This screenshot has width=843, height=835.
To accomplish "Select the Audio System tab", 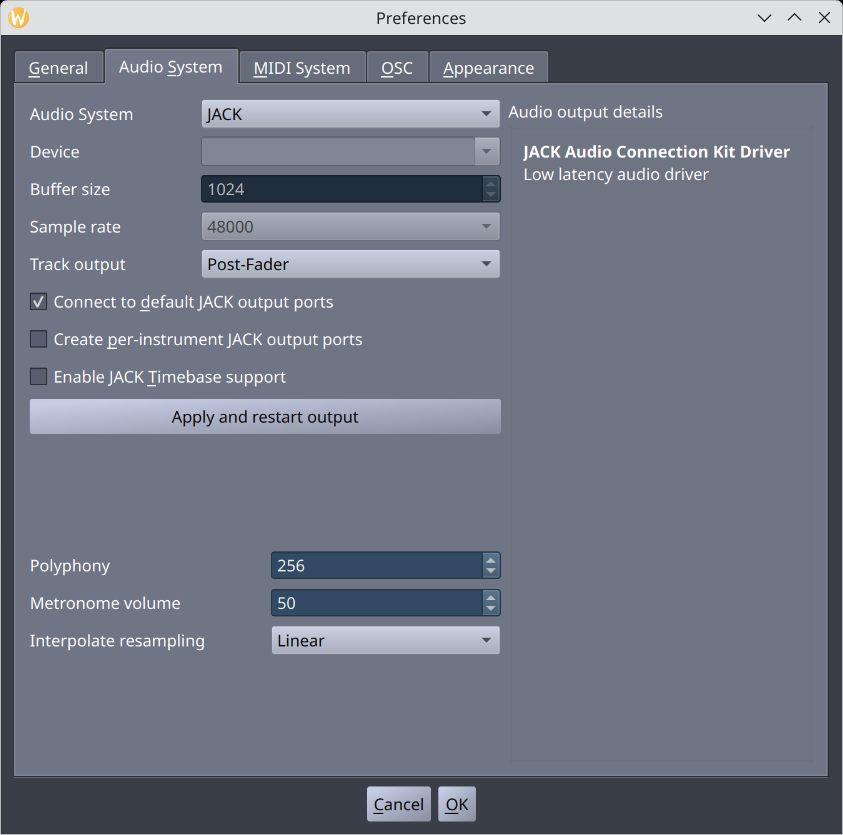I will (x=171, y=67).
